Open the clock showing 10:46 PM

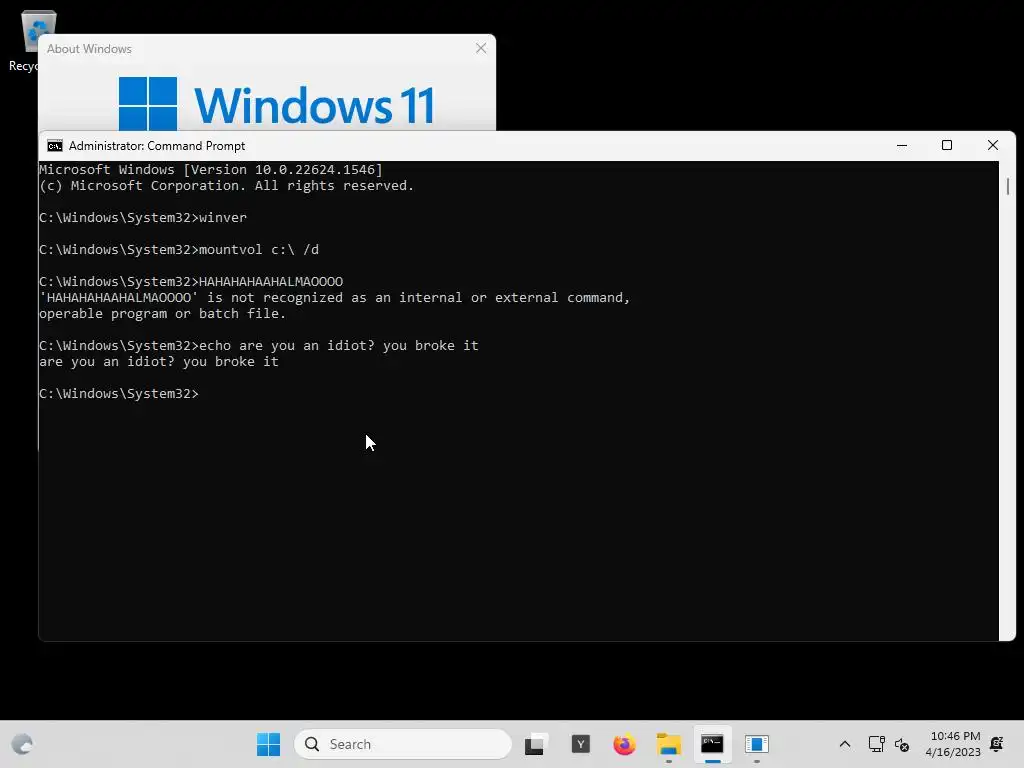[953, 744]
